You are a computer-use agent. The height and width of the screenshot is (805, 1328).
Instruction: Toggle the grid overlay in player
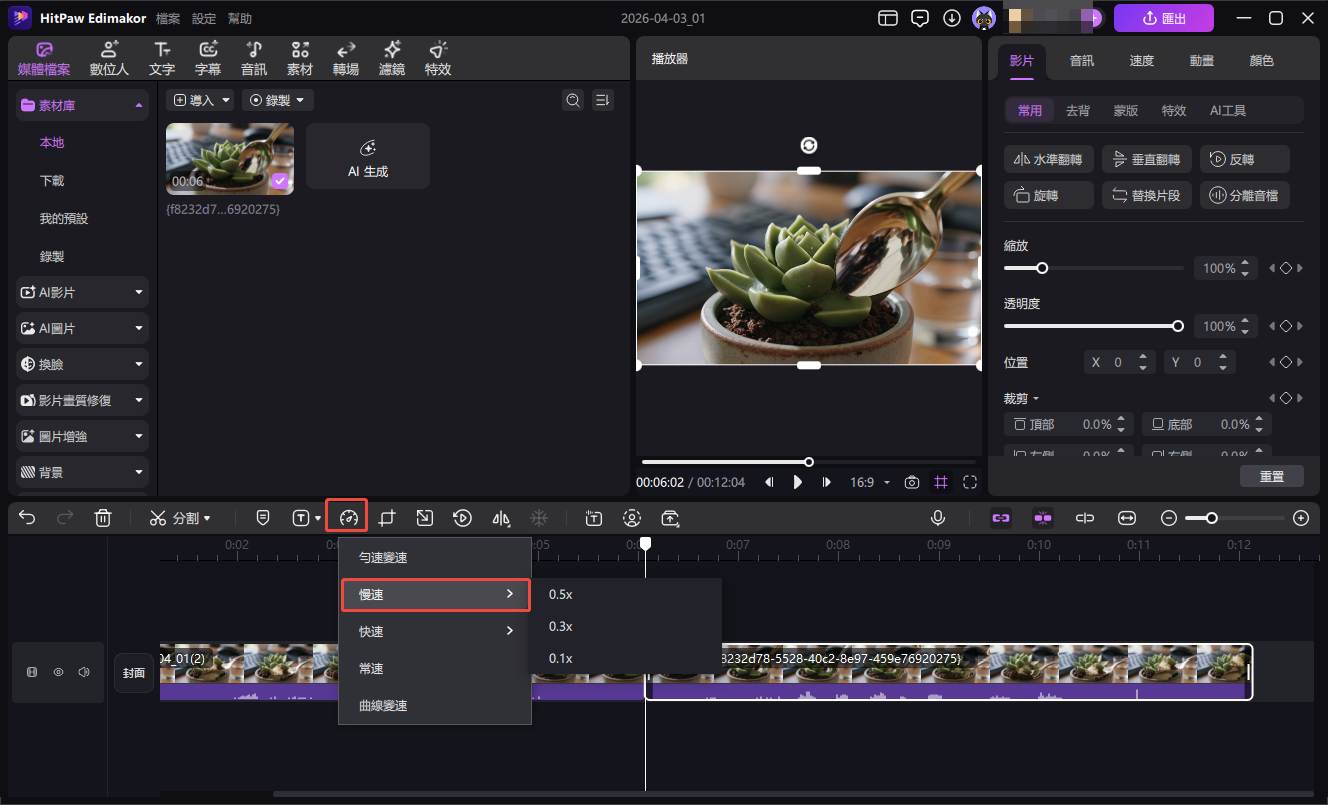940,482
